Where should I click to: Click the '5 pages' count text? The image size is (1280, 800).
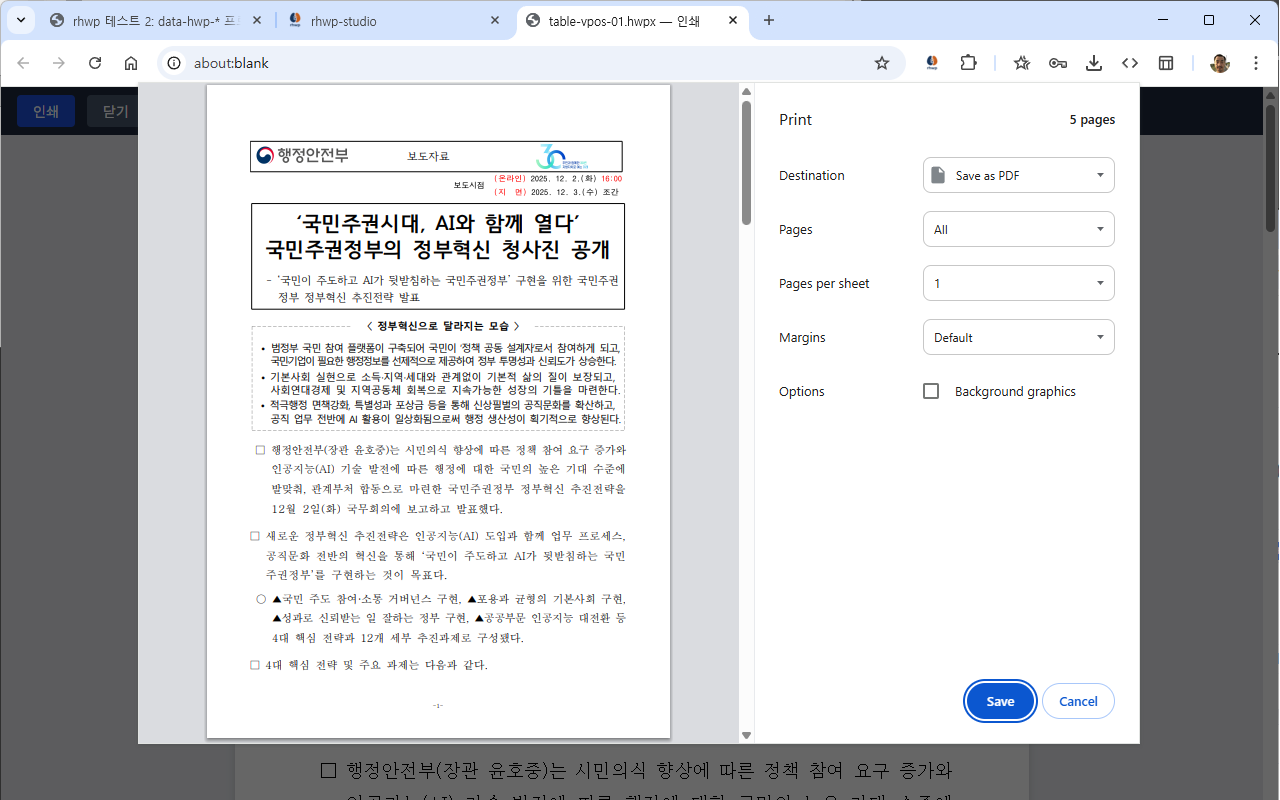point(1092,120)
